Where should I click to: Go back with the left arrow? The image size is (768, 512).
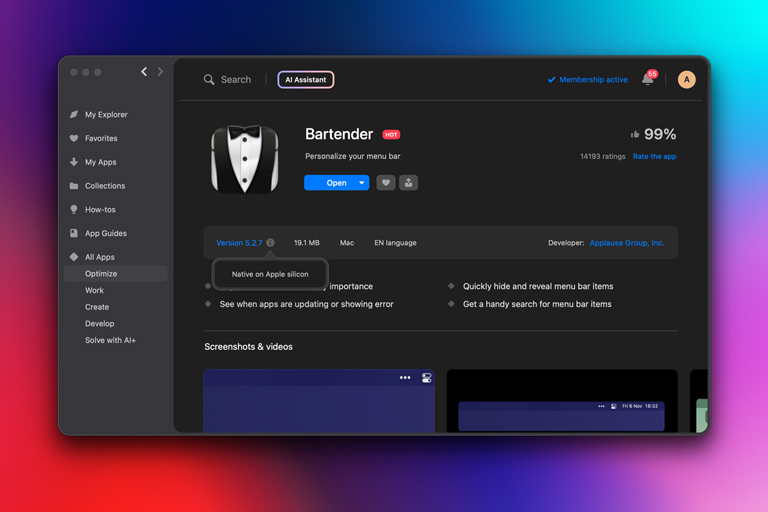[x=144, y=72]
